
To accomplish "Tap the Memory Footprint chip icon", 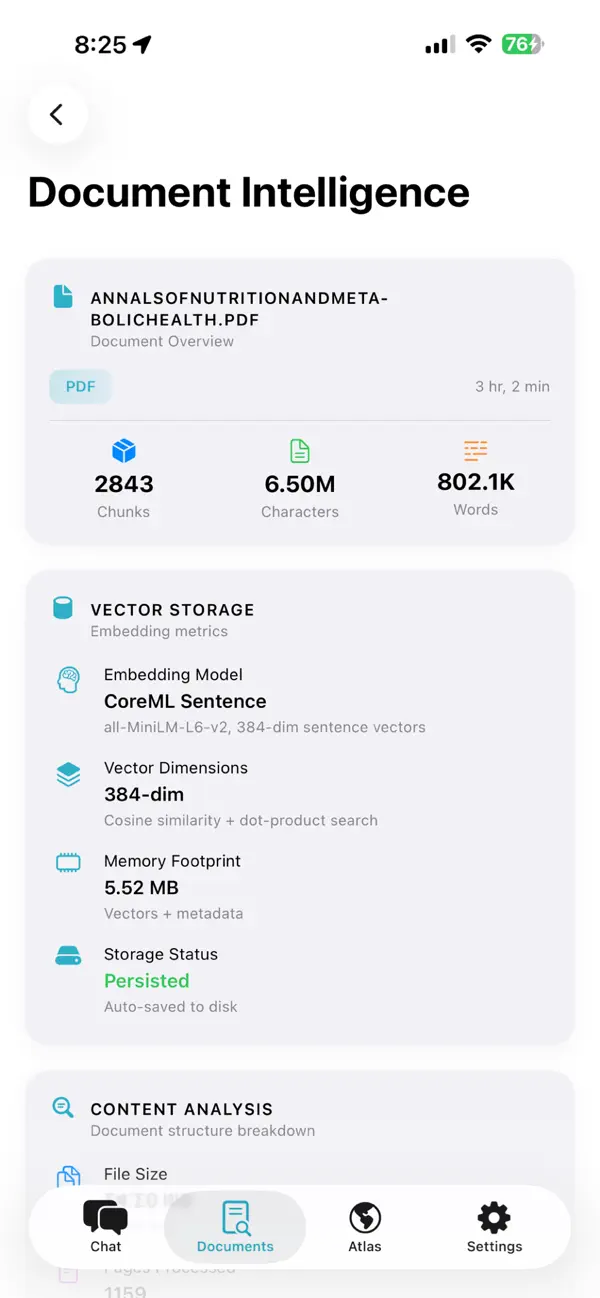I will click(x=67, y=861).
